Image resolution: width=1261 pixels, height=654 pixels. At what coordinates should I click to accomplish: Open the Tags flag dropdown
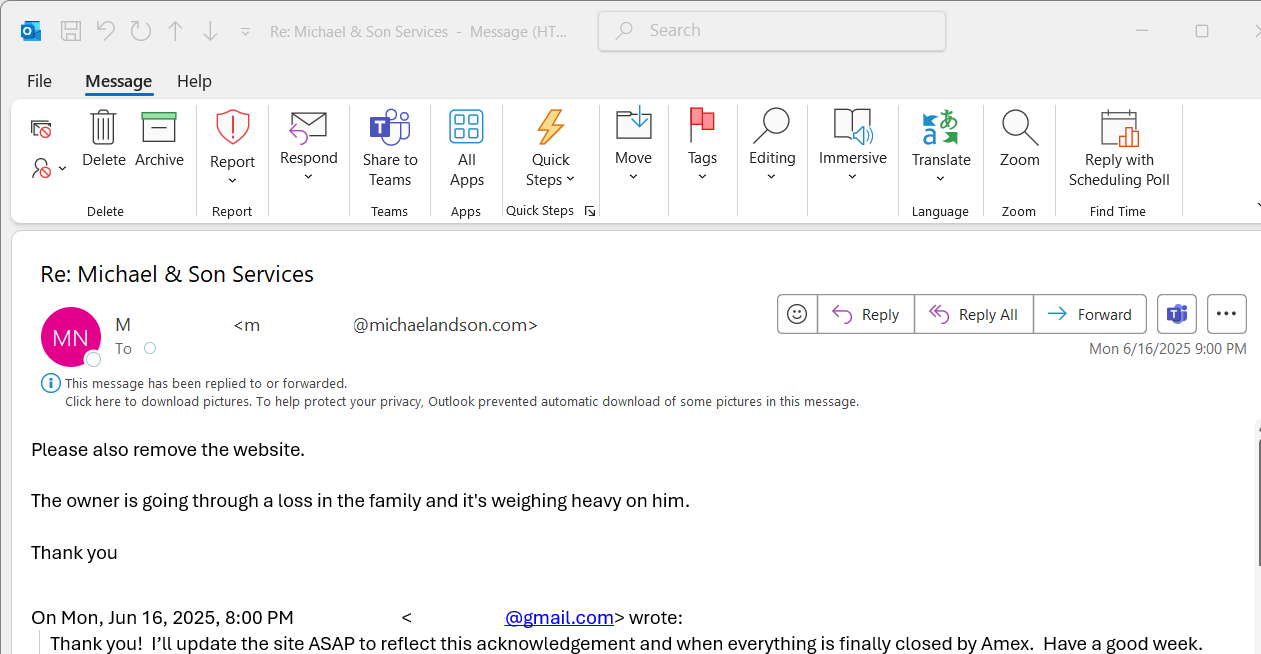[702, 177]
